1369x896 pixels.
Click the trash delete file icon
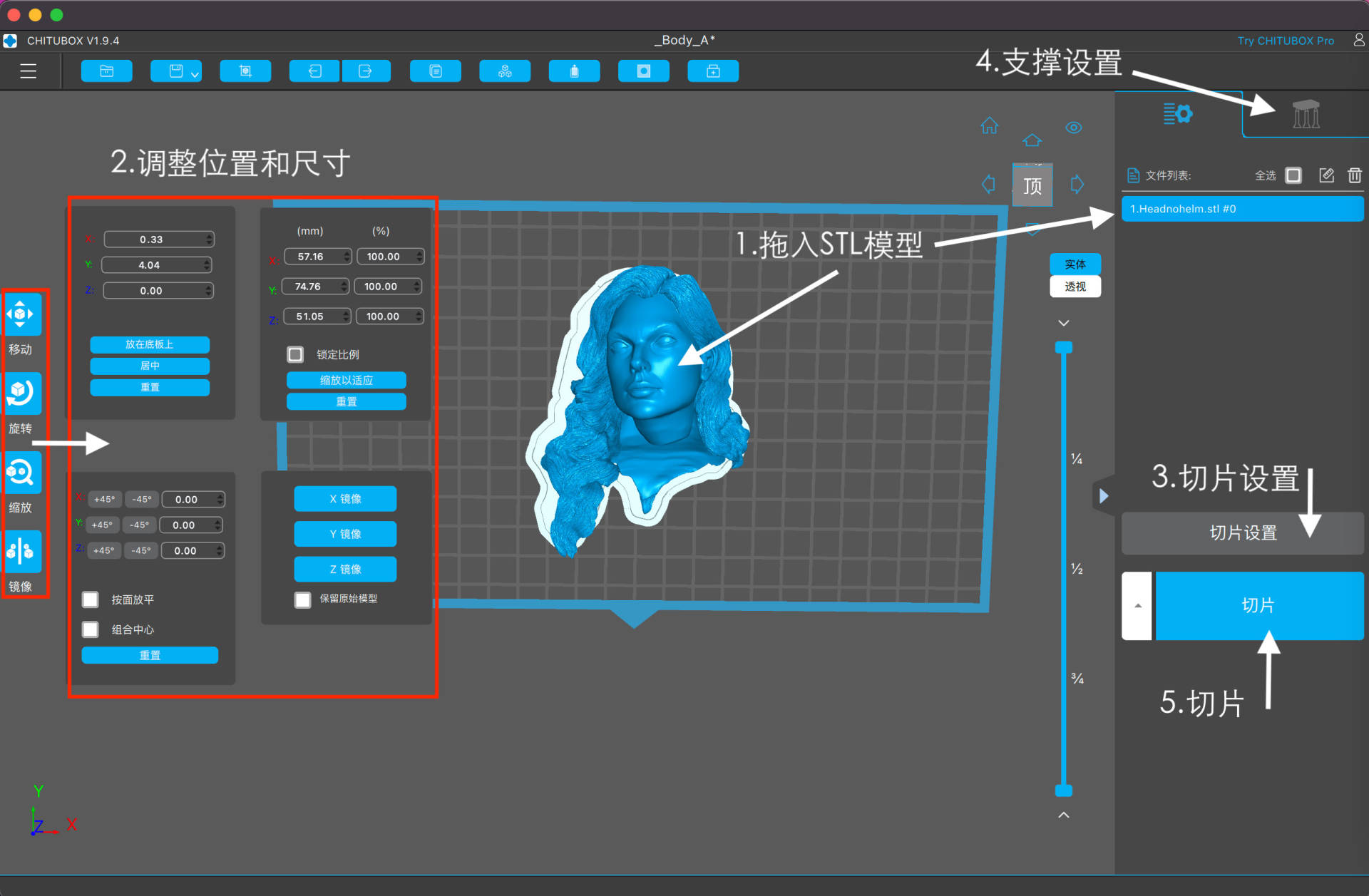(x=1355, y=175)
